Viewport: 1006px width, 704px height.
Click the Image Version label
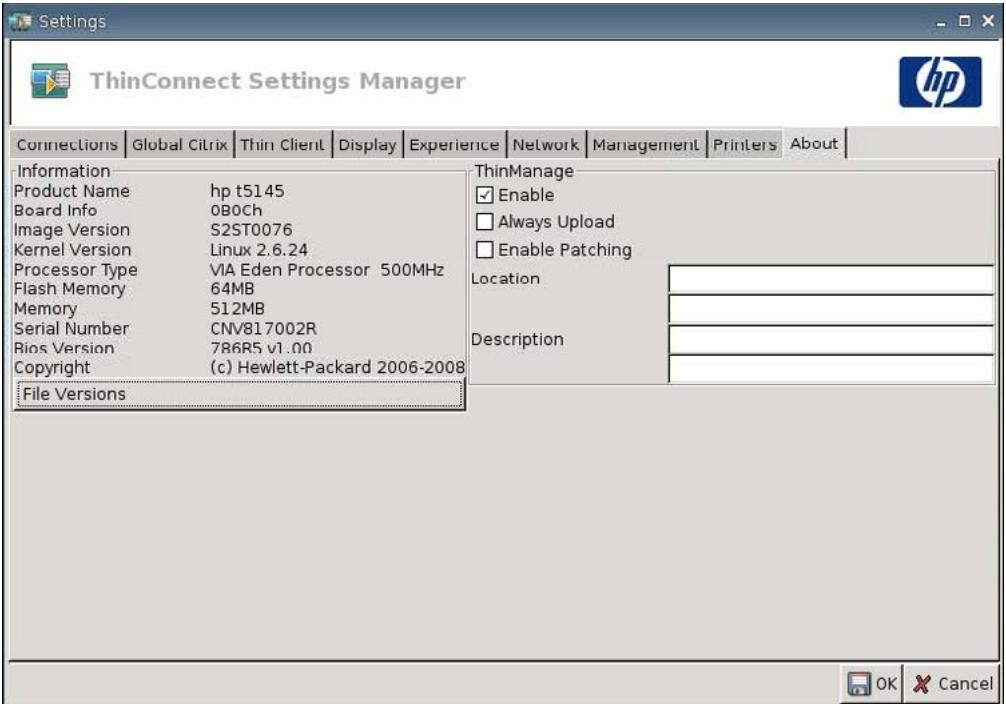click(x=72, y=230)
